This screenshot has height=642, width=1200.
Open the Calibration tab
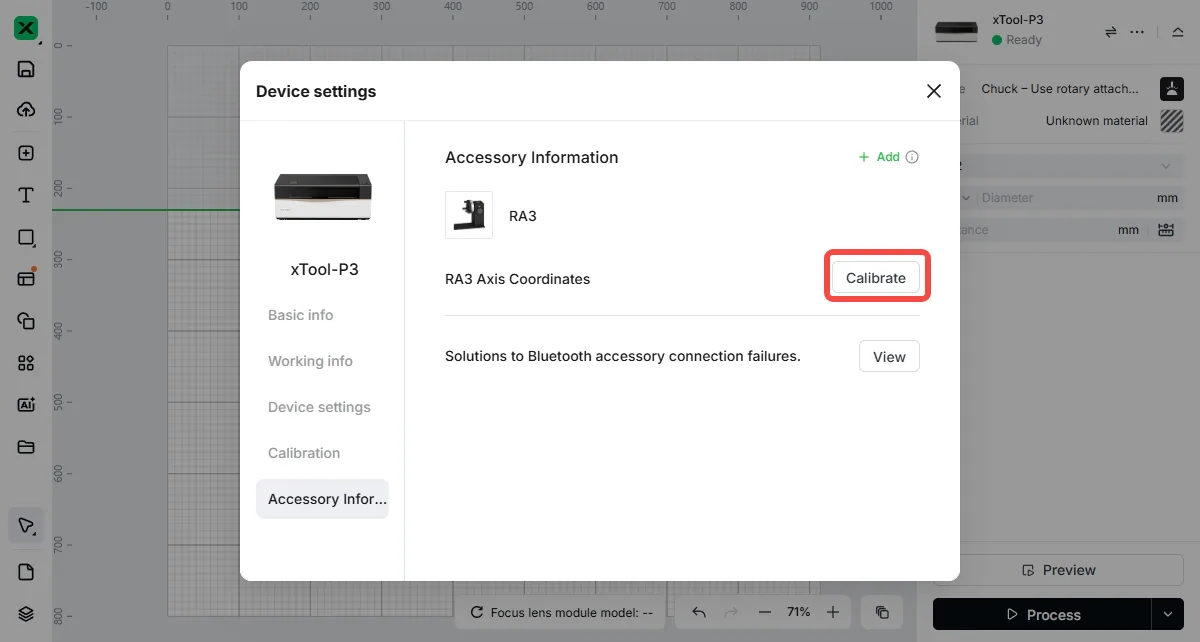click(304, 453)
